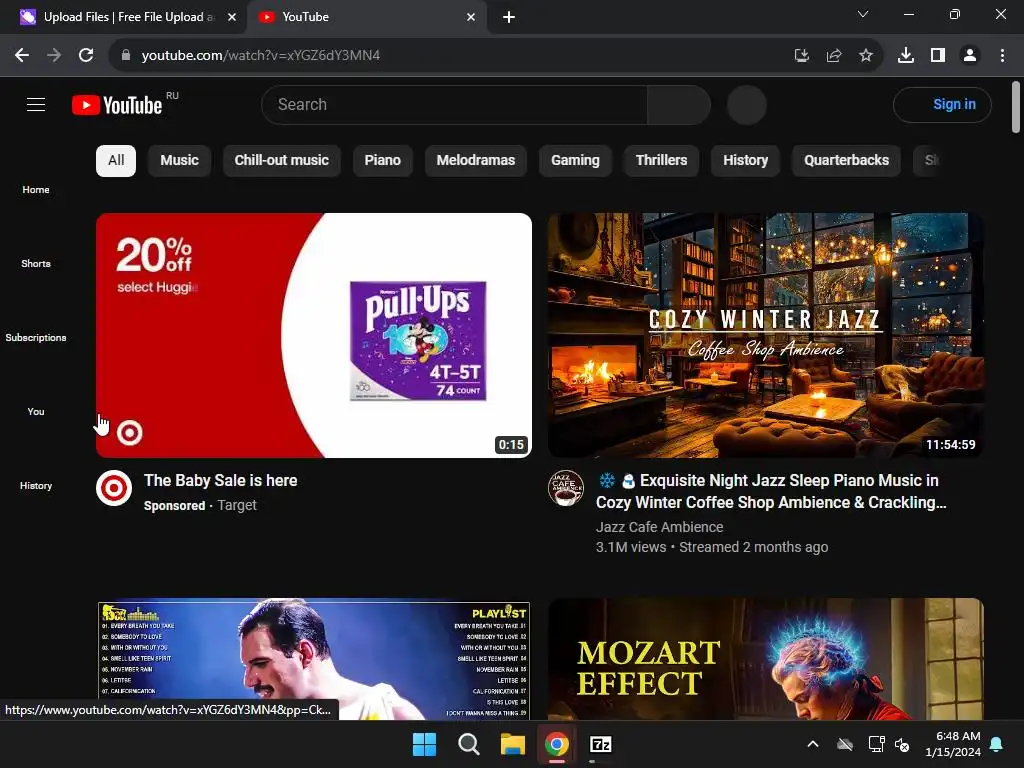Open the Mozart Effect video thumbnail

tap(765, 659)
